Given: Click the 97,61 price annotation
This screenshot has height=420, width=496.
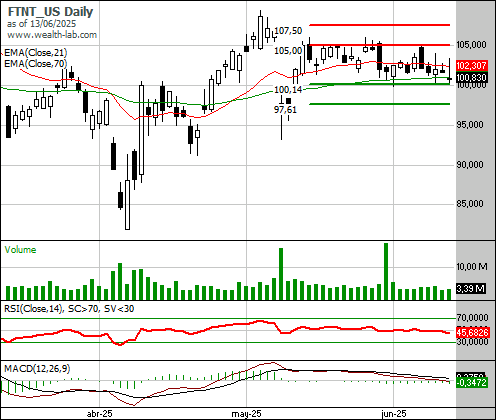Looking at the screenshot, I should pyautogui.click(x=285, y=109).
